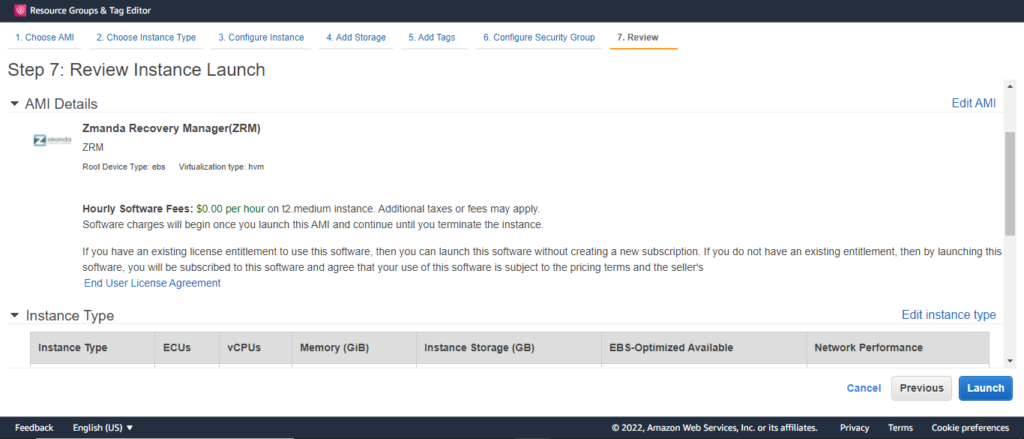Go to step 6 Configure Security Group tab
This screenshot has width=1024, height=439.
[539, 37]
